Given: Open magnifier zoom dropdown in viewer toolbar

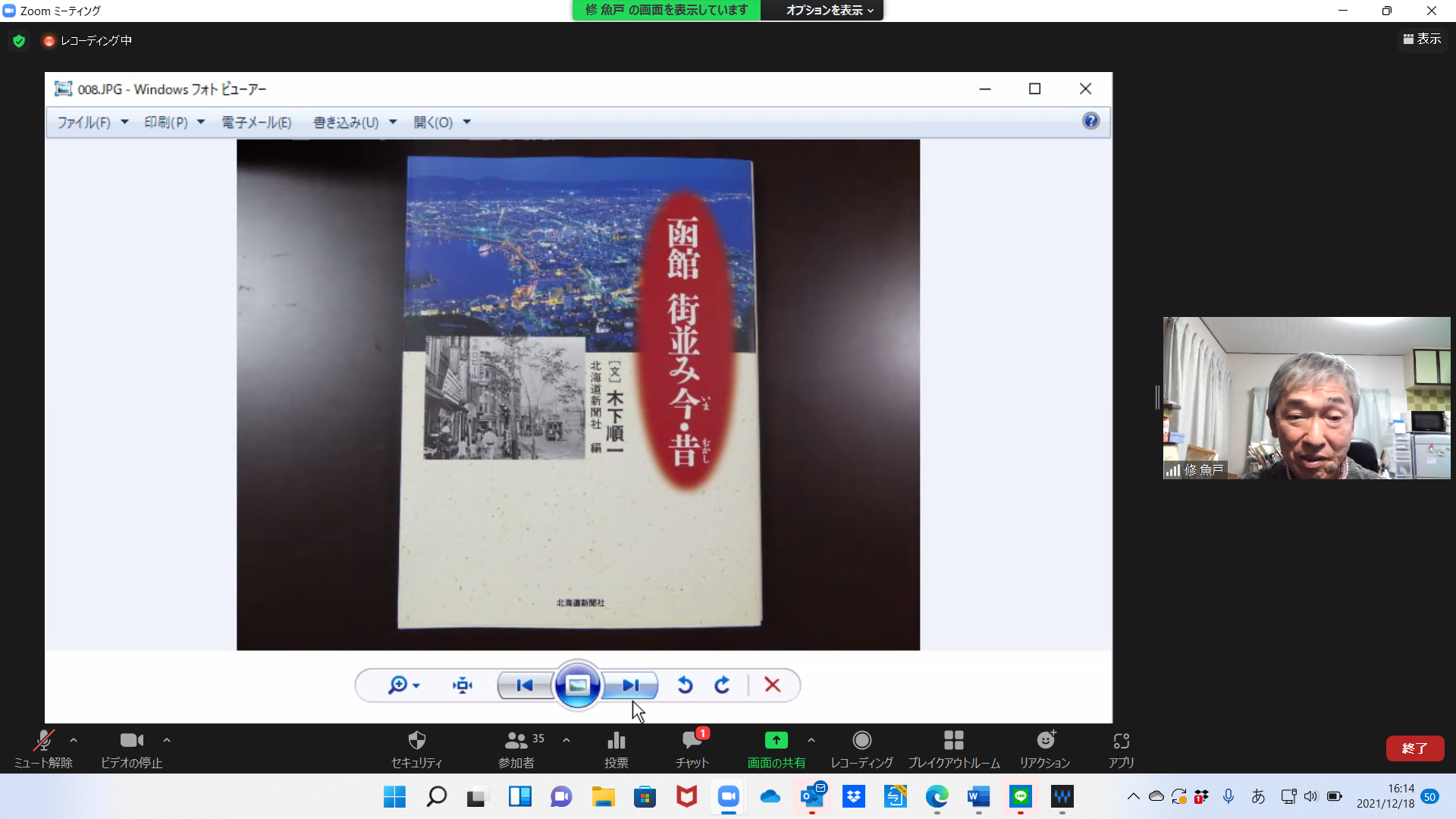Looking at the screenshot, I should point(403,686).
